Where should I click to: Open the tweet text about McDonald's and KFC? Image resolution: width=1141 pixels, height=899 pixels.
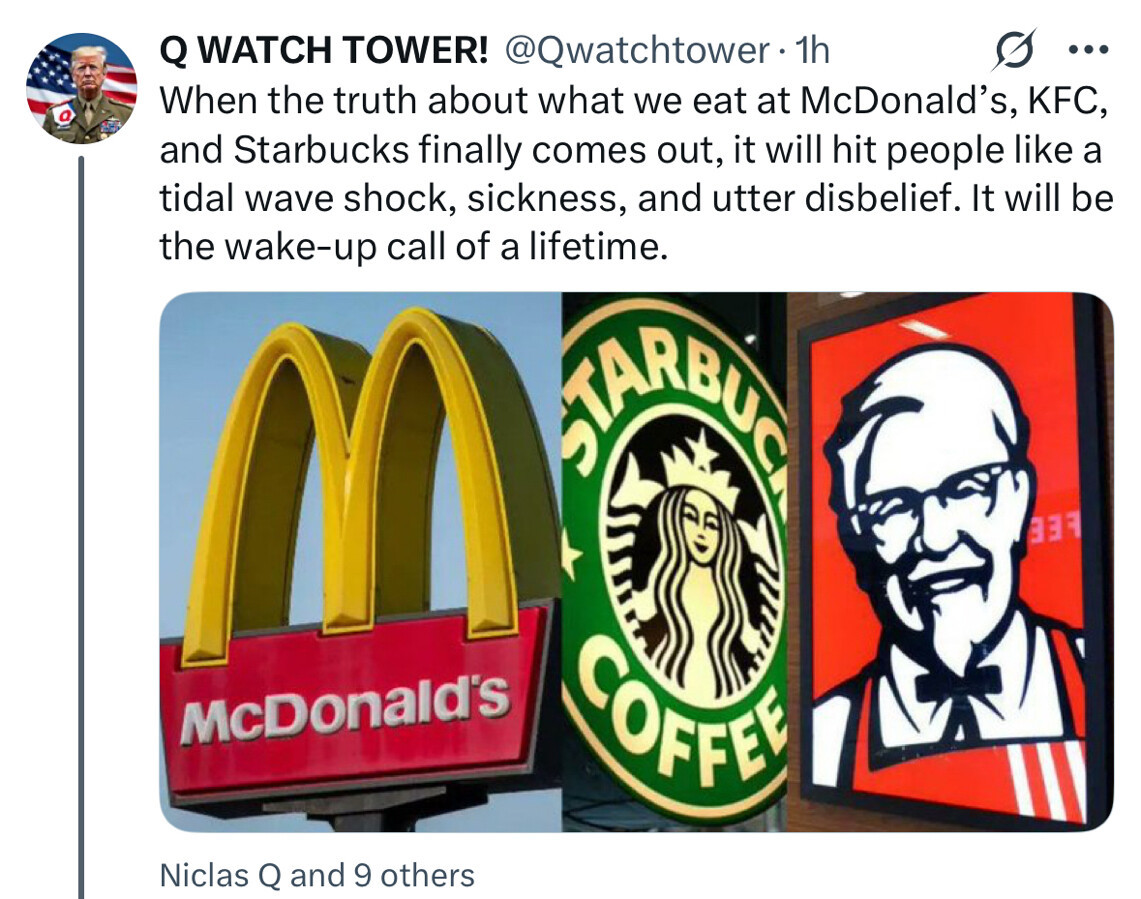coord(635,173)
